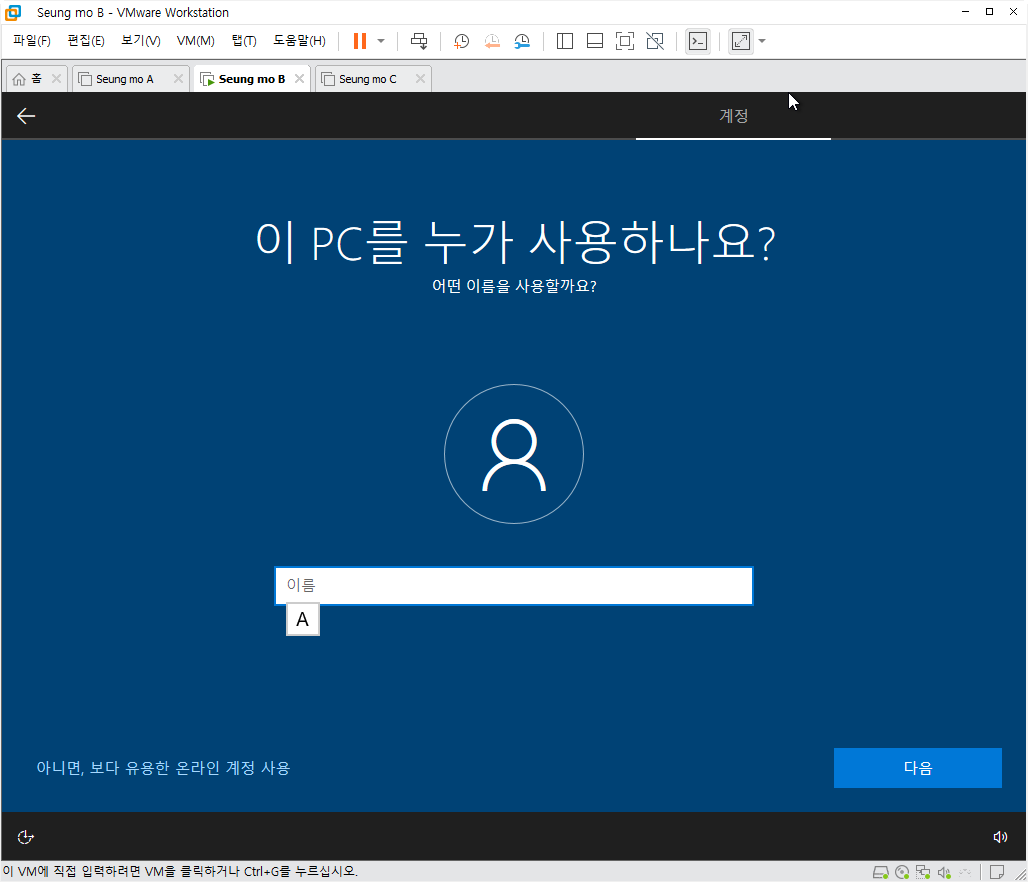Expand the stretch guest dropdown arrow
This screenshot has width=1028, height=882.
coord(762,41)
